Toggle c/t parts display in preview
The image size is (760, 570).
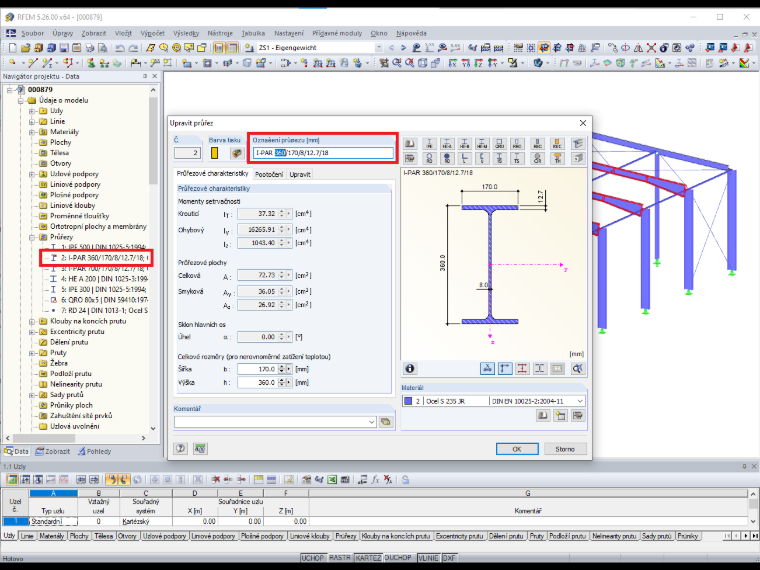(539, 368)
